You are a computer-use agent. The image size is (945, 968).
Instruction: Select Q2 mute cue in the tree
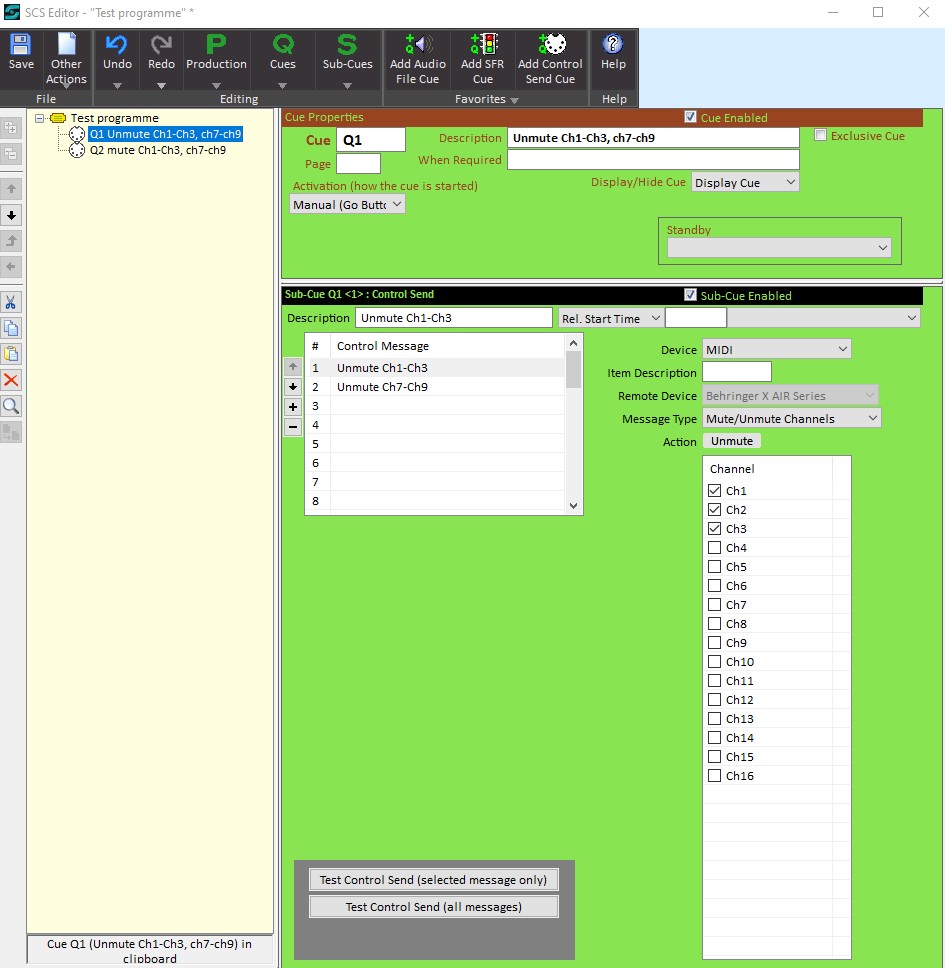pos(156,151)
